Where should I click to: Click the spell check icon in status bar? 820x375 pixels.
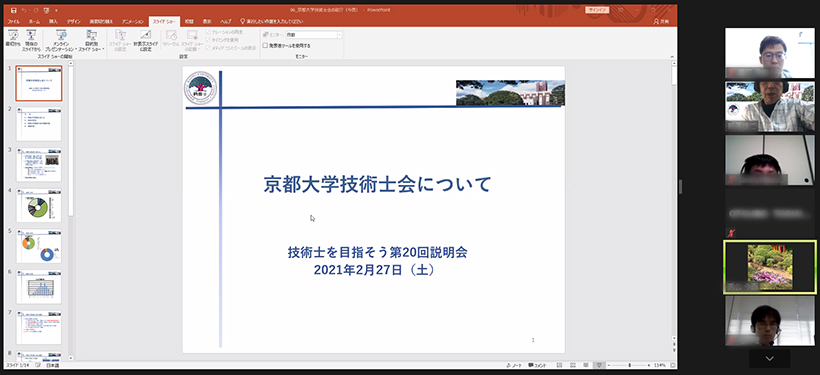pos(38,365)
